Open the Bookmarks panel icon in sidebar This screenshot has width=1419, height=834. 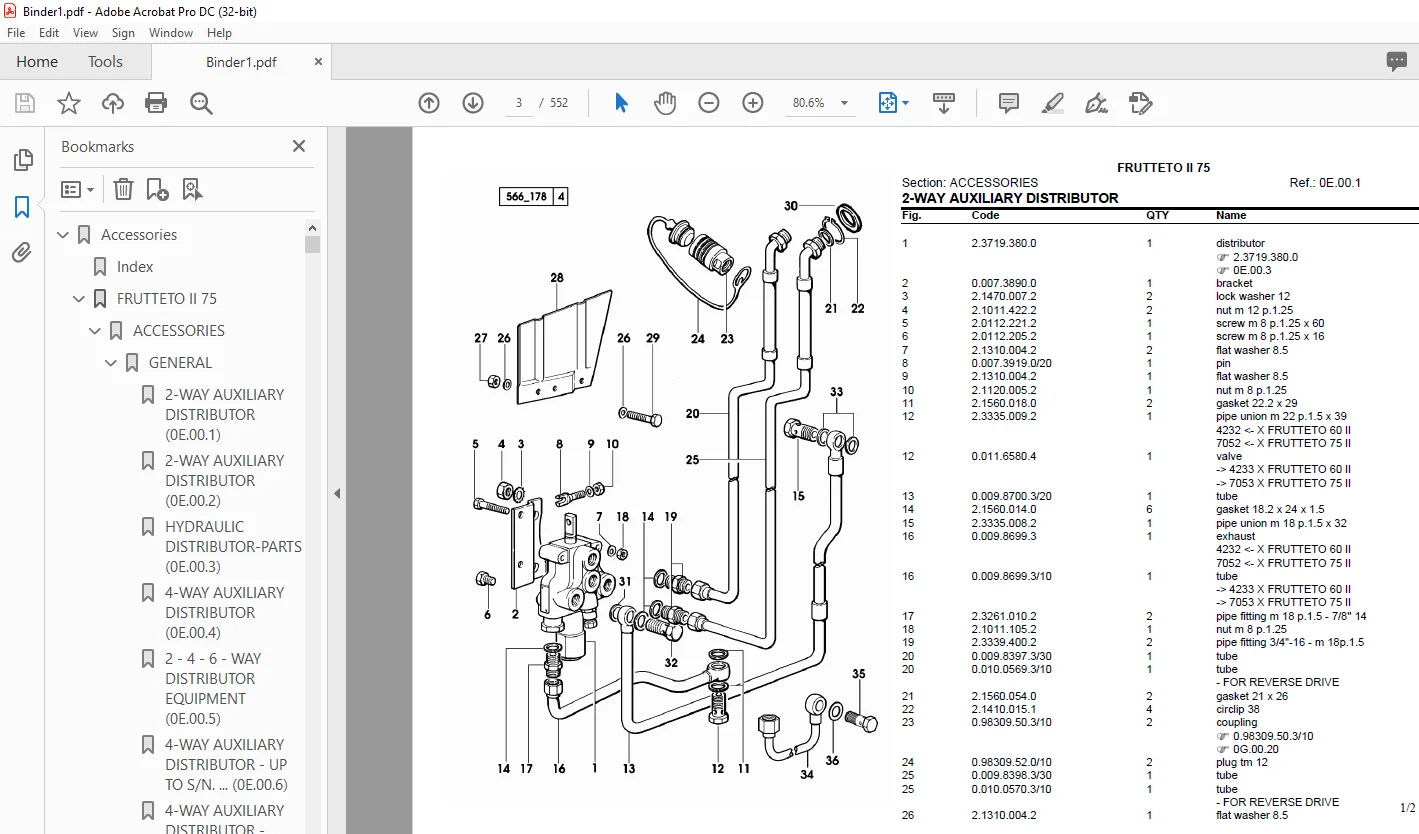(x=22, y=207)
